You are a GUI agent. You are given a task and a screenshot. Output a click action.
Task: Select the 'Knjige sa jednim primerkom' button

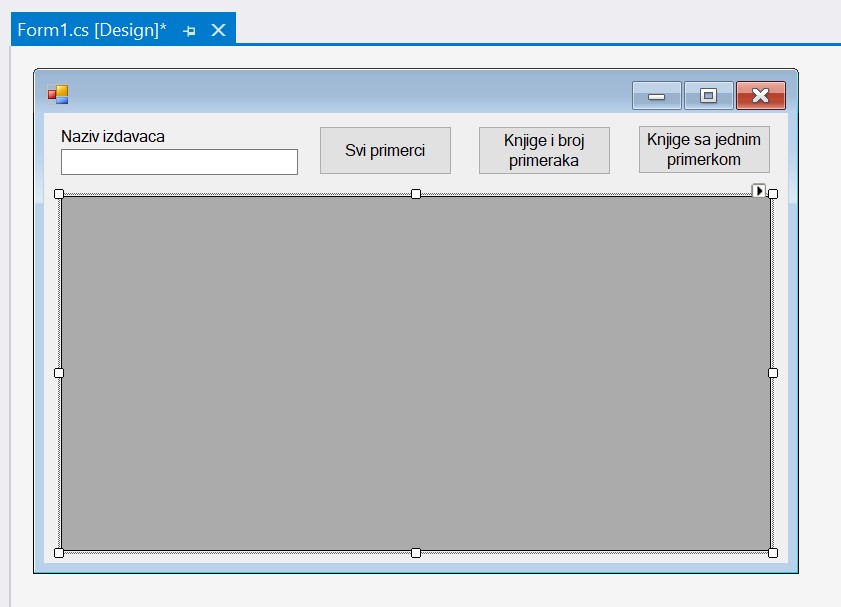[704, 149]
